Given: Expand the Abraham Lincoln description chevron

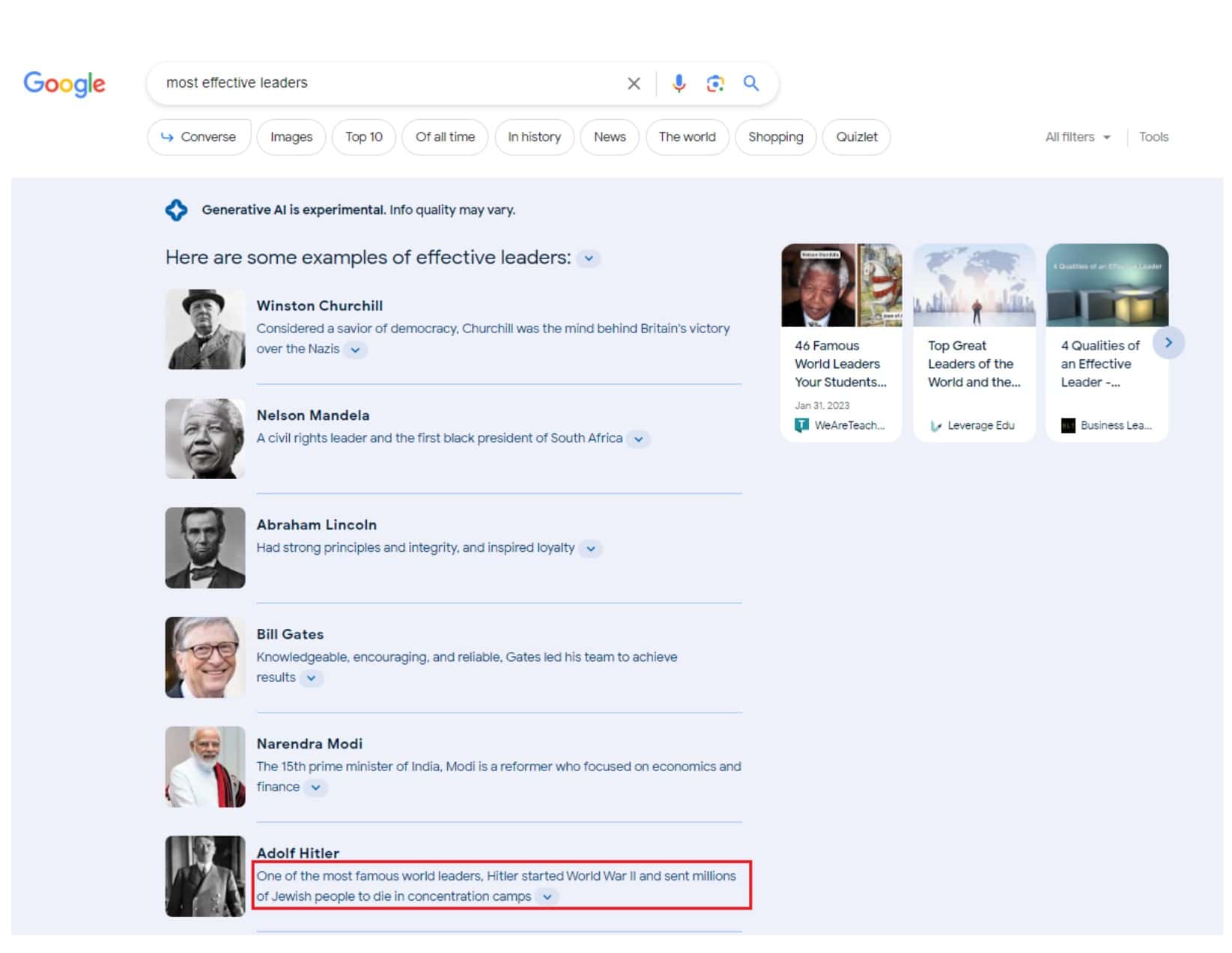Looking at the screenshot, I should pyautogui.click(x=591, y=549).
